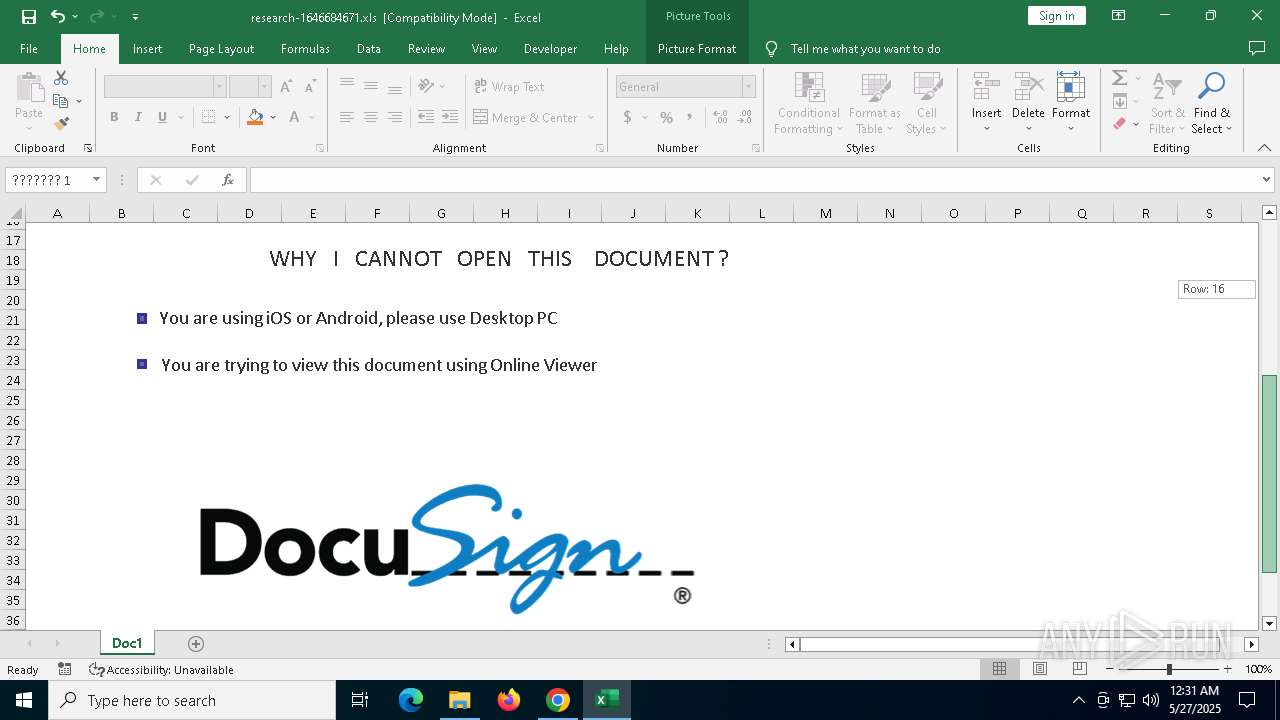Click the Format Painter brush icon

[x=61, y=124]
